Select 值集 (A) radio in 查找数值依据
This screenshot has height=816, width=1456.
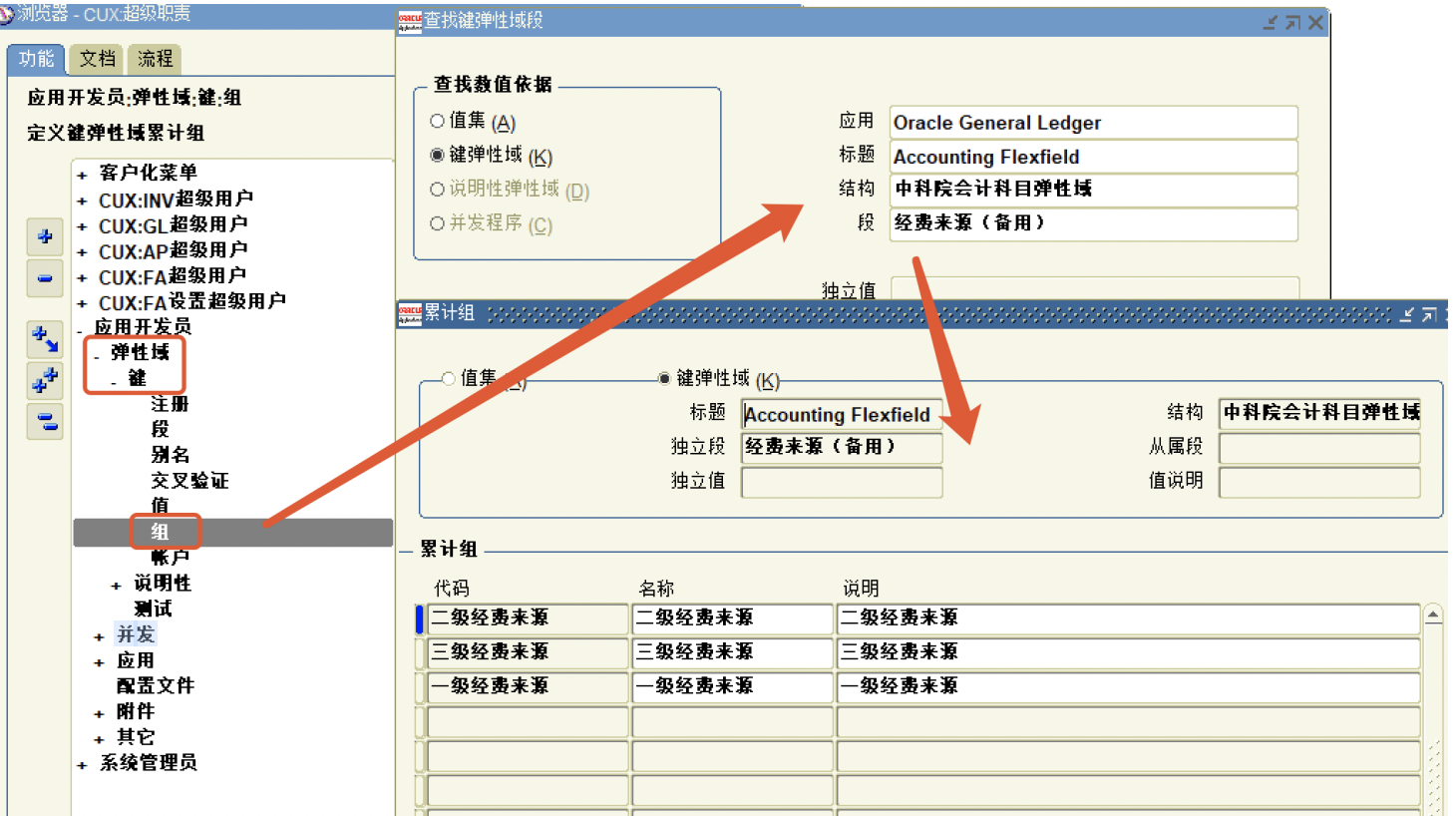click(437, 121)
